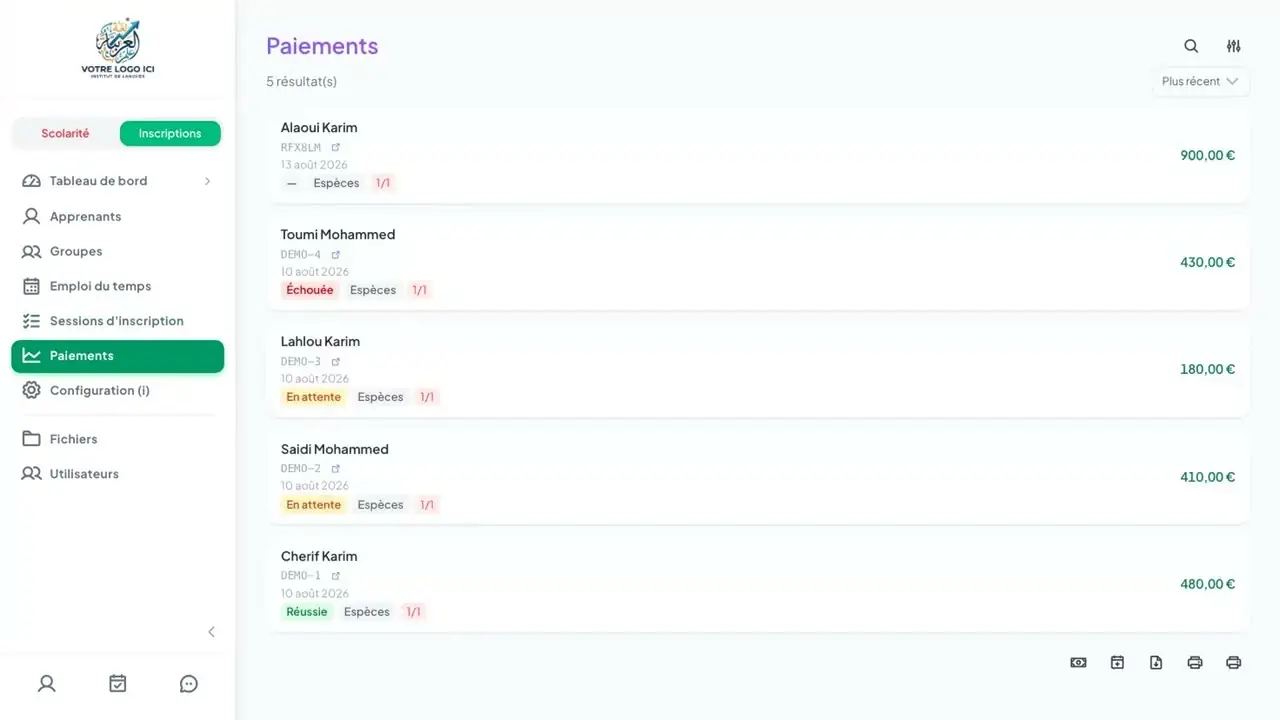
Task: Click the Paiements page heading
Action: [x=322, y=46]
